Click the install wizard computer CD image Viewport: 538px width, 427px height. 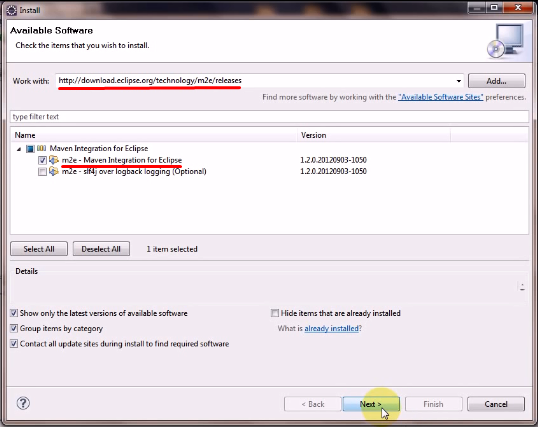click(x=505, y=41)
